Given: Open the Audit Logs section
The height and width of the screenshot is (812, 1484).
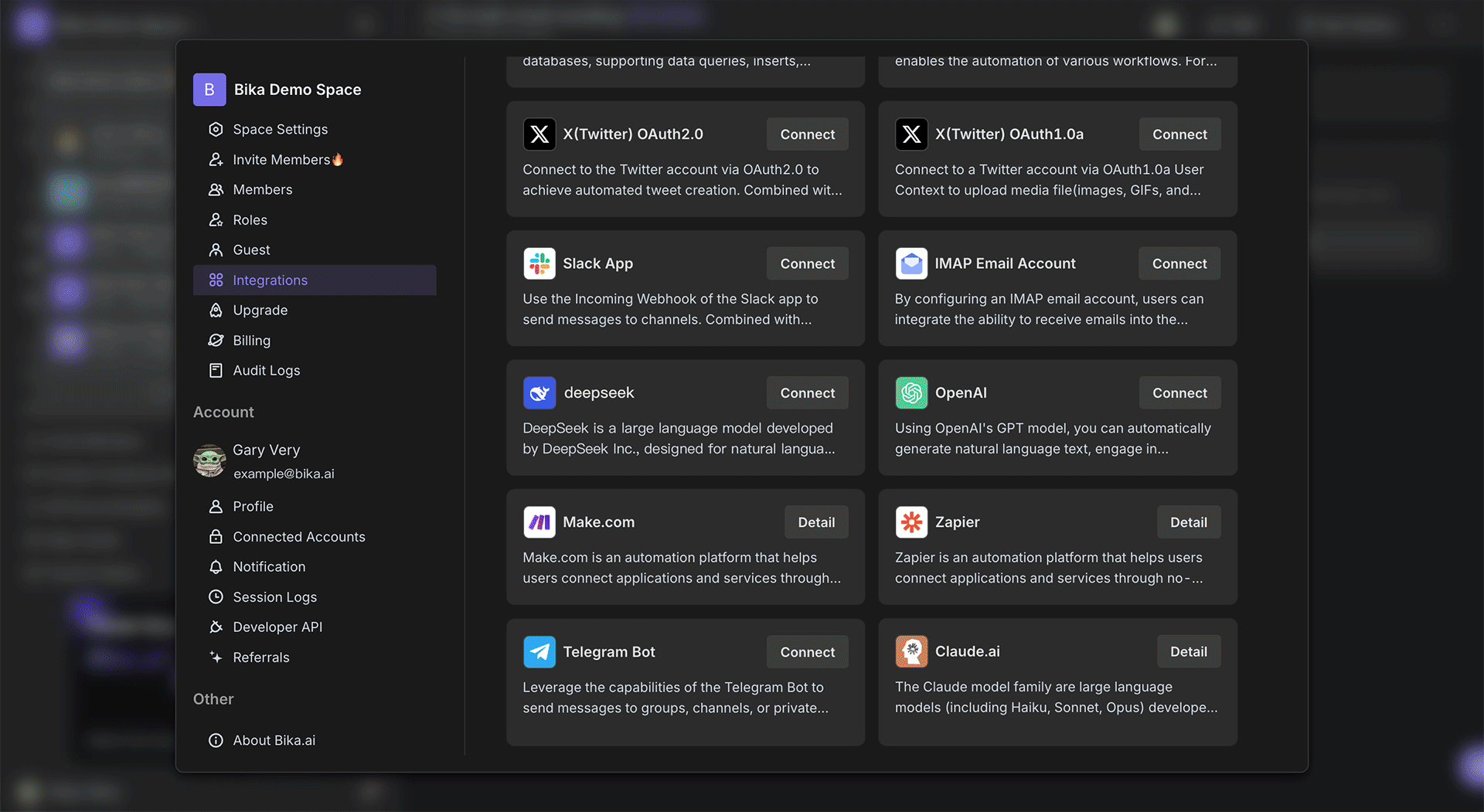Looking at the screenshot, I should click(266, 370).
